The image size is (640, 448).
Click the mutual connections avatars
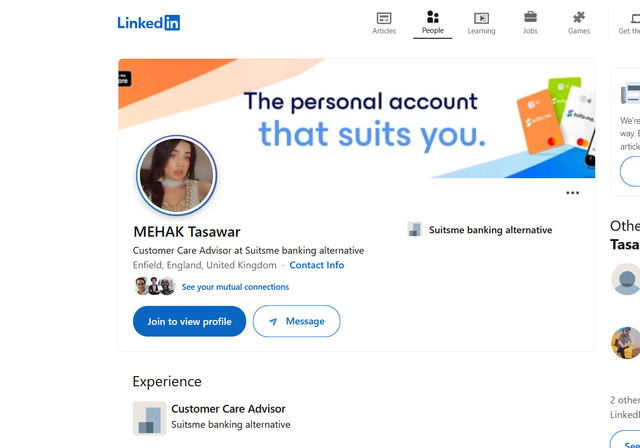click(154, 287)
